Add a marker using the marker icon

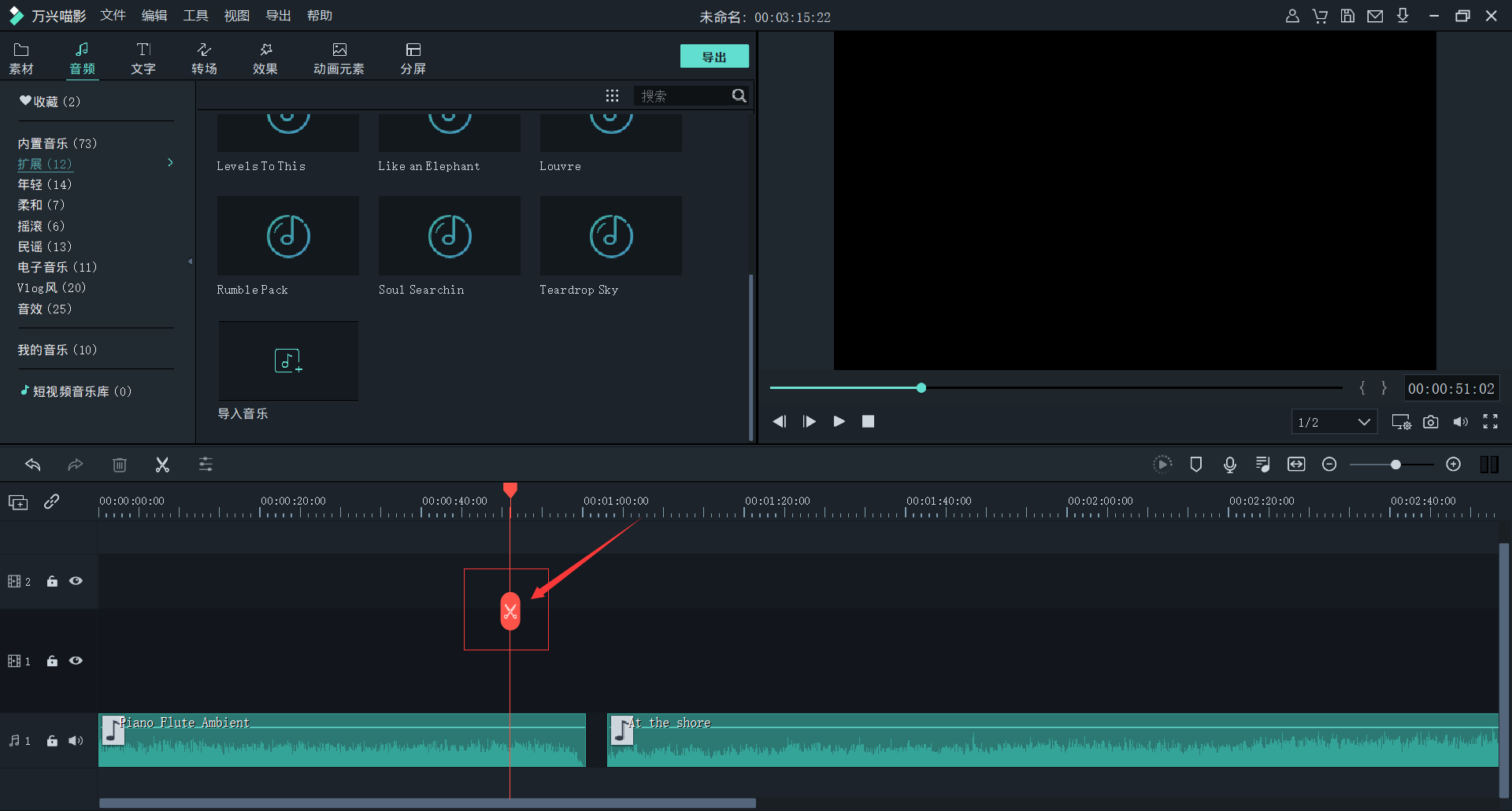point(1195,465)
